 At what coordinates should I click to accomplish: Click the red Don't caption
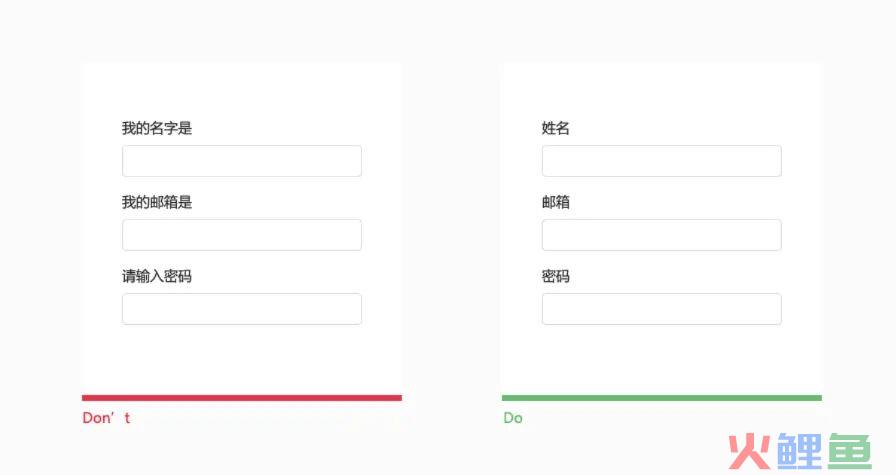click(x=106, y=418)
